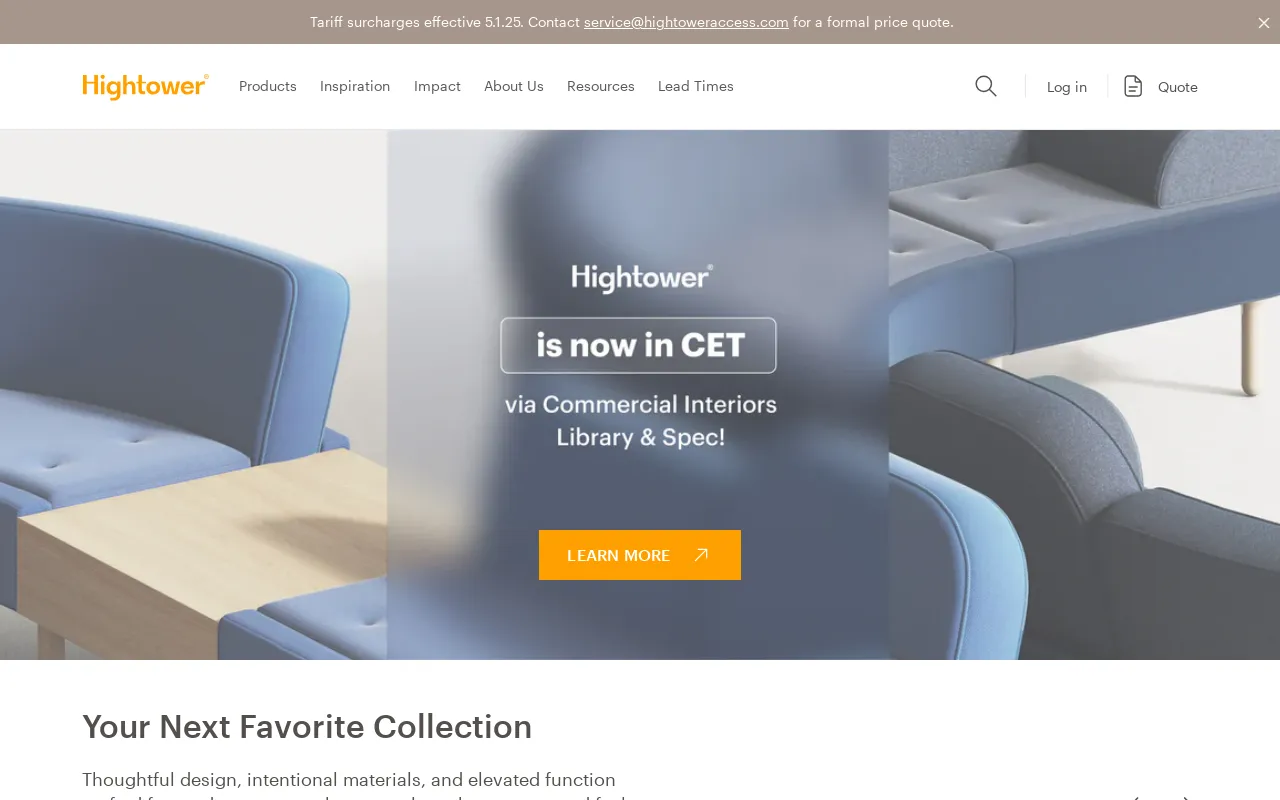Click the Commercial Interiors Library & Spec text
The width and height of the screenshot is (1280, 800).
[641, 421]
